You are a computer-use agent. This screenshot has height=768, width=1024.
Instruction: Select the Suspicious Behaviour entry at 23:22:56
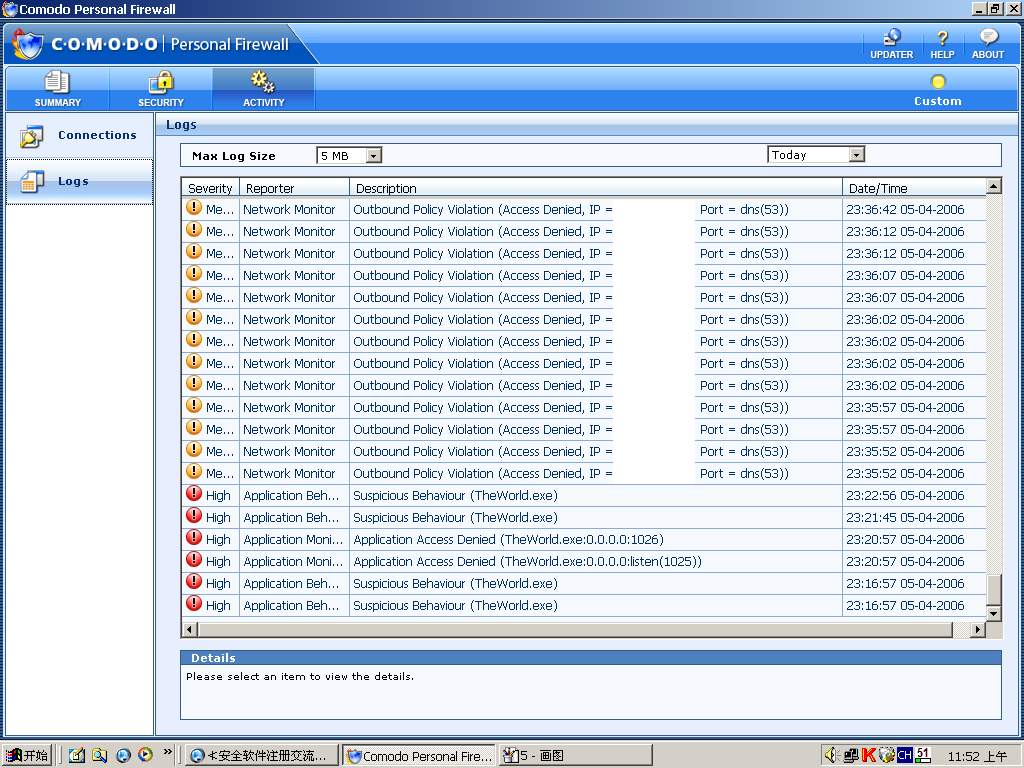[583, 496]
